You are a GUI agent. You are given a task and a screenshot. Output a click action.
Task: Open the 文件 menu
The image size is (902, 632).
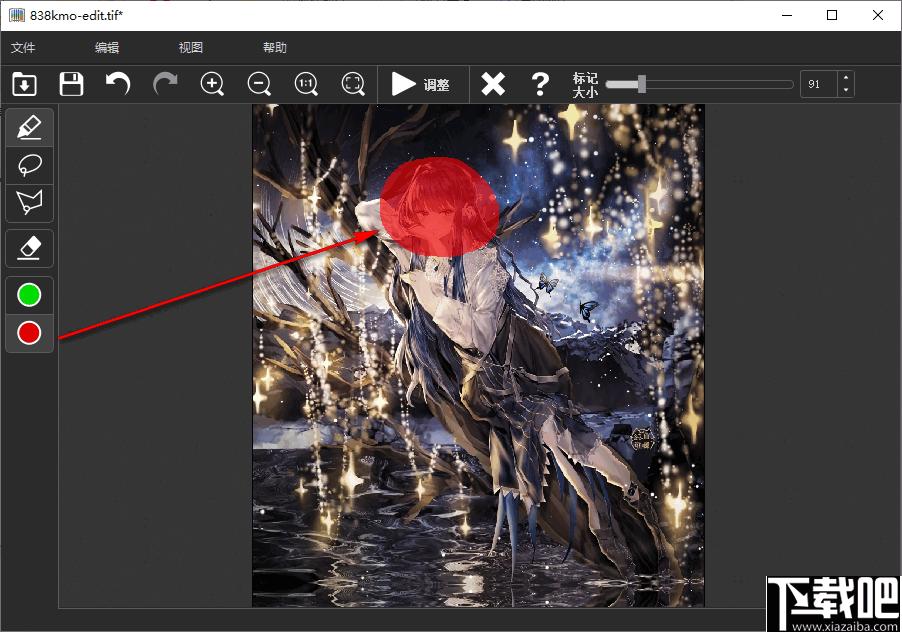[23, 48]
